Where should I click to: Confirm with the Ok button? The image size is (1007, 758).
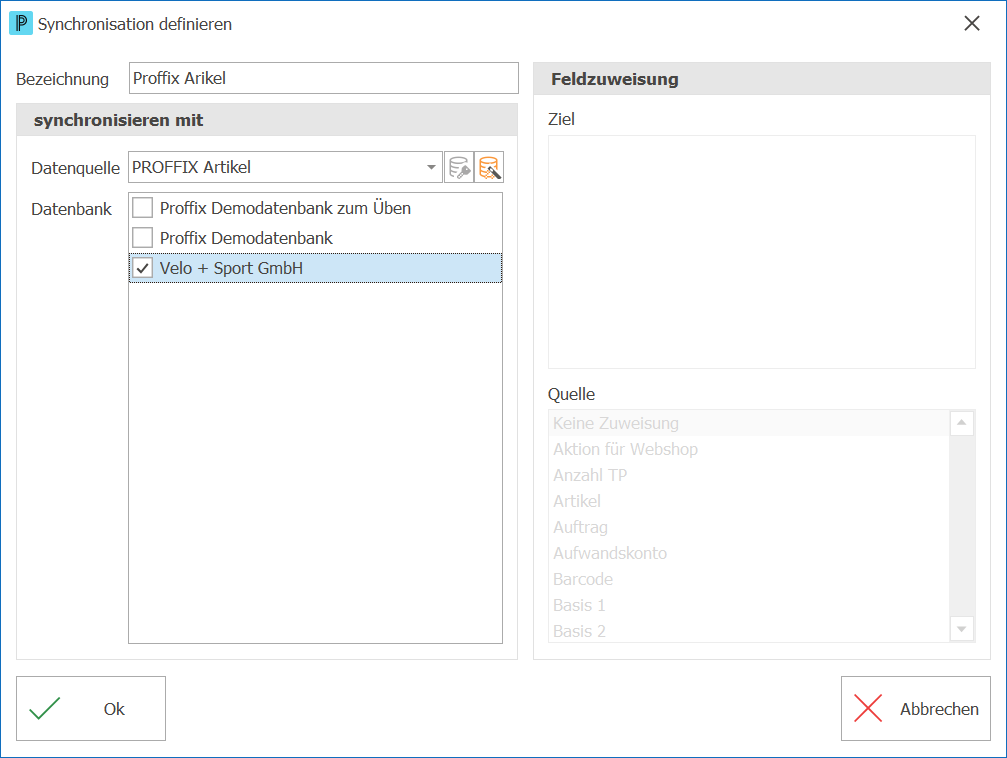(x=91, y=709)
